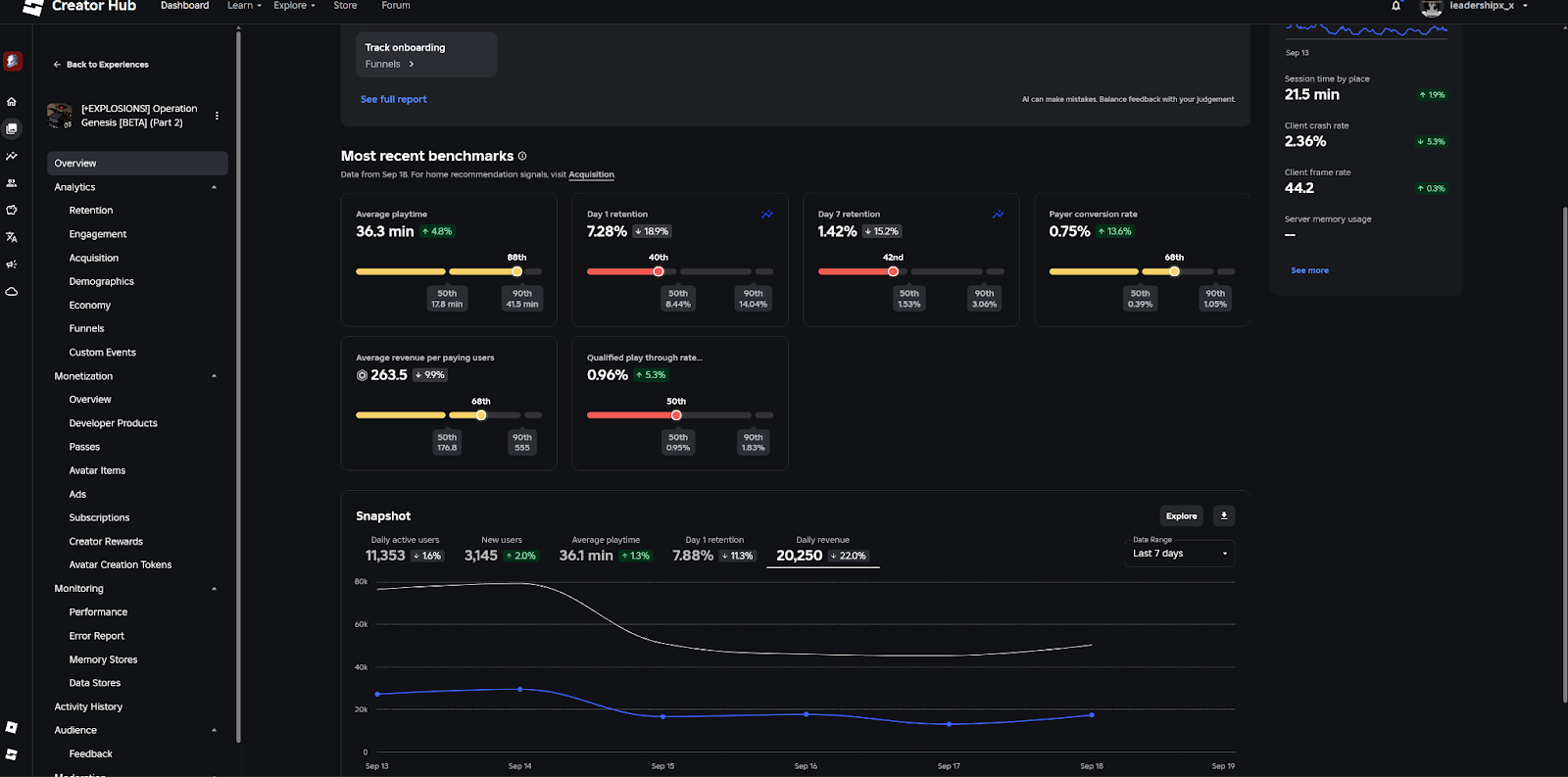Expand the Learn menu in top bar
Image resolution: width=1568 pixels, height=777 pixels.
(244, 6)
